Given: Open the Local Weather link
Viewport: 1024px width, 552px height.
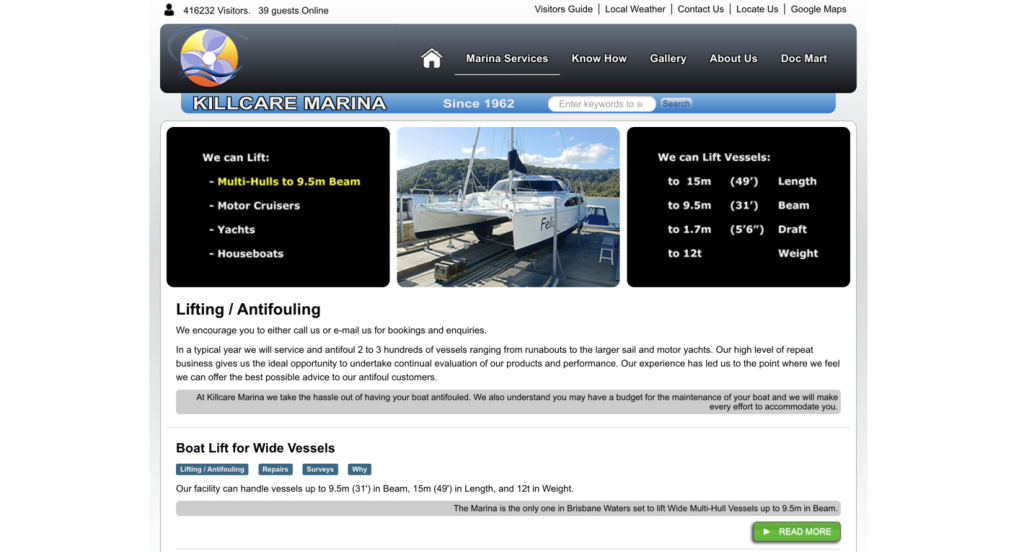Looking at the screenshot, I should click(x=635, y=9).
